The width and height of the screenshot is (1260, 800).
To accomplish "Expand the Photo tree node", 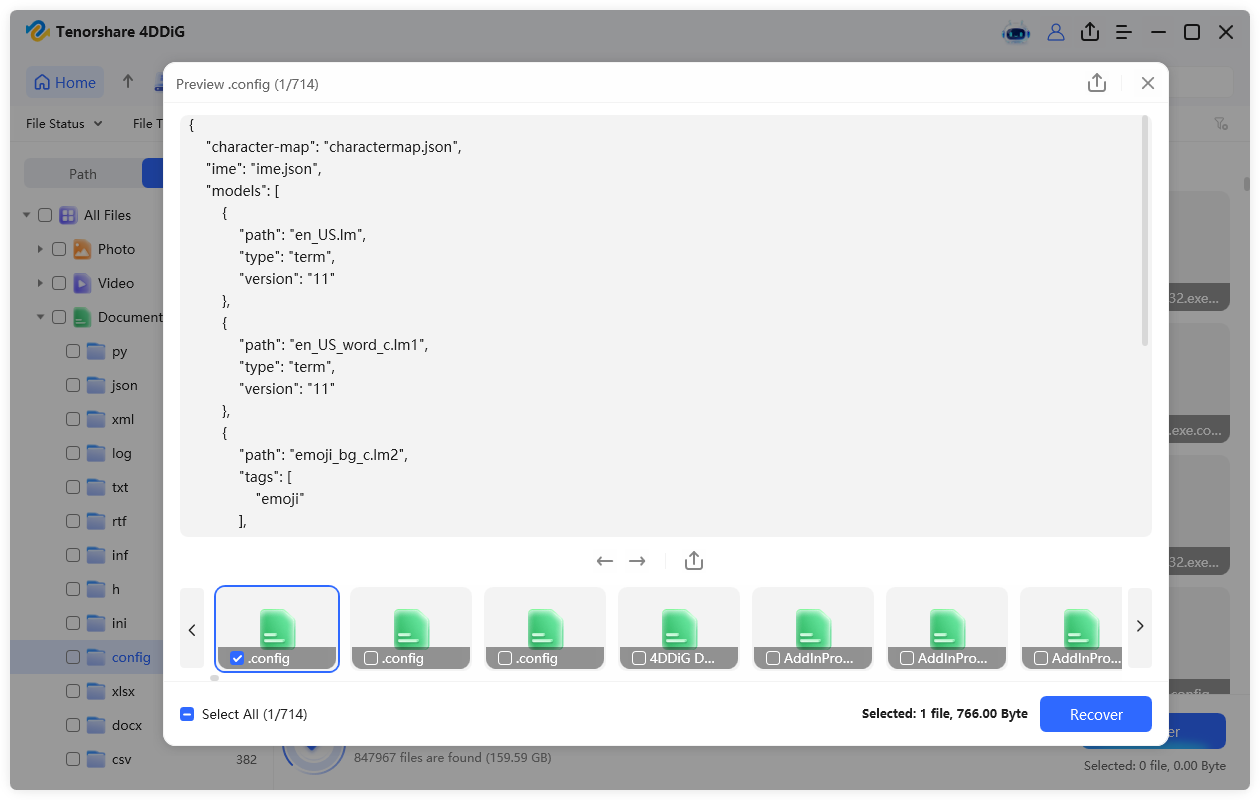I will click(40, 249).
